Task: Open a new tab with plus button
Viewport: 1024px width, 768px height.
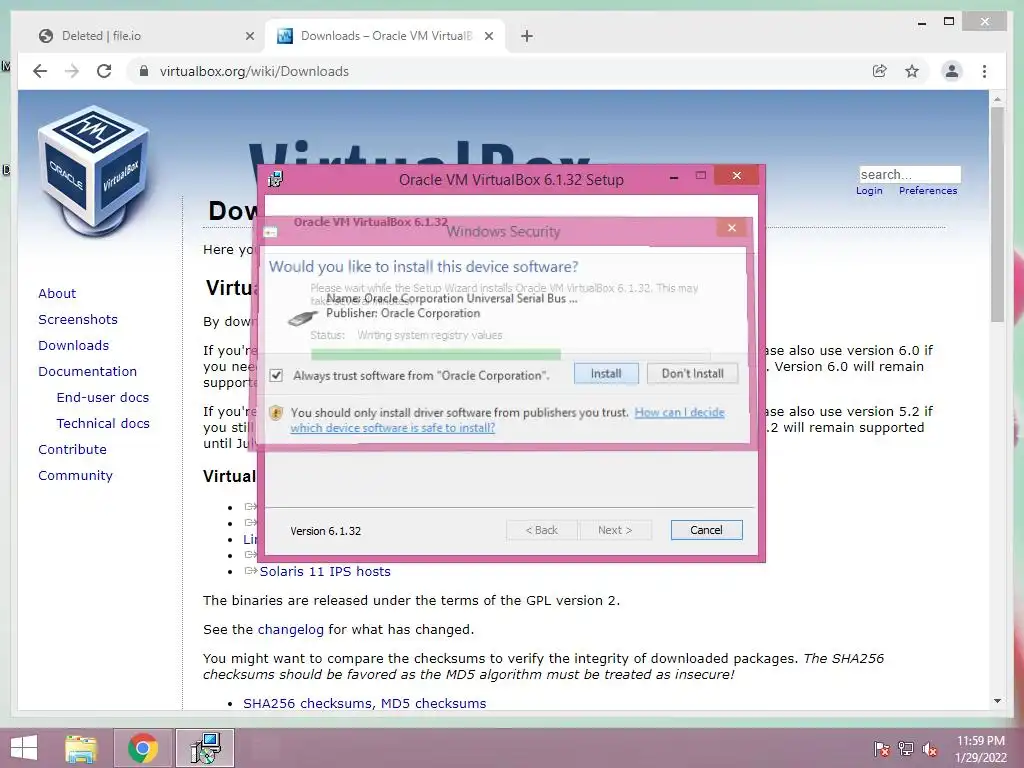Action: coord(527,36)
